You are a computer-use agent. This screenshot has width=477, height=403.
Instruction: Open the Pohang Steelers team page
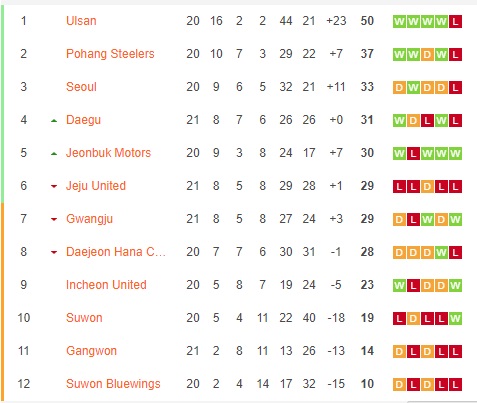pos(110,54)
